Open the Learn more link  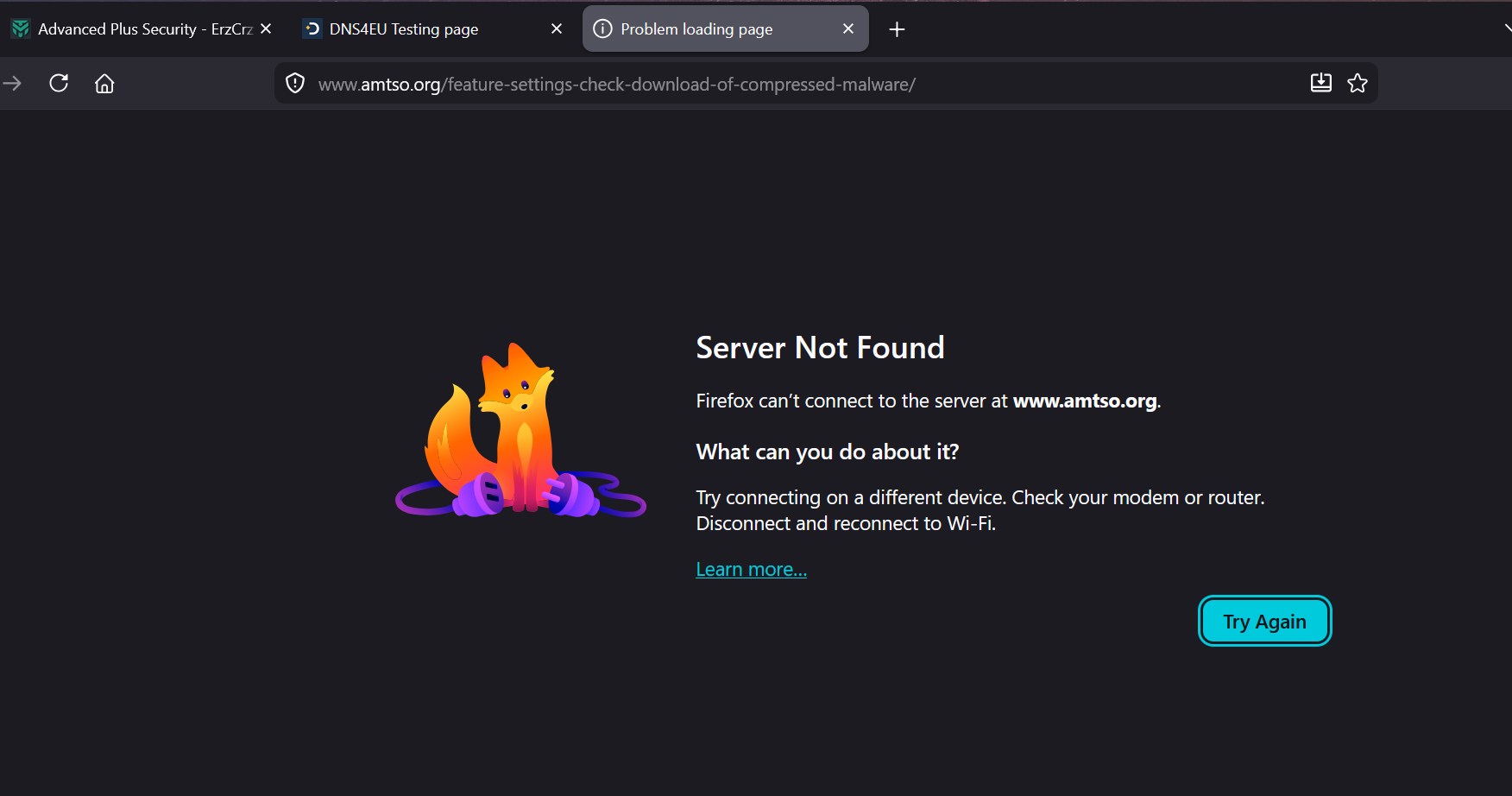click(x=751, y=570)
